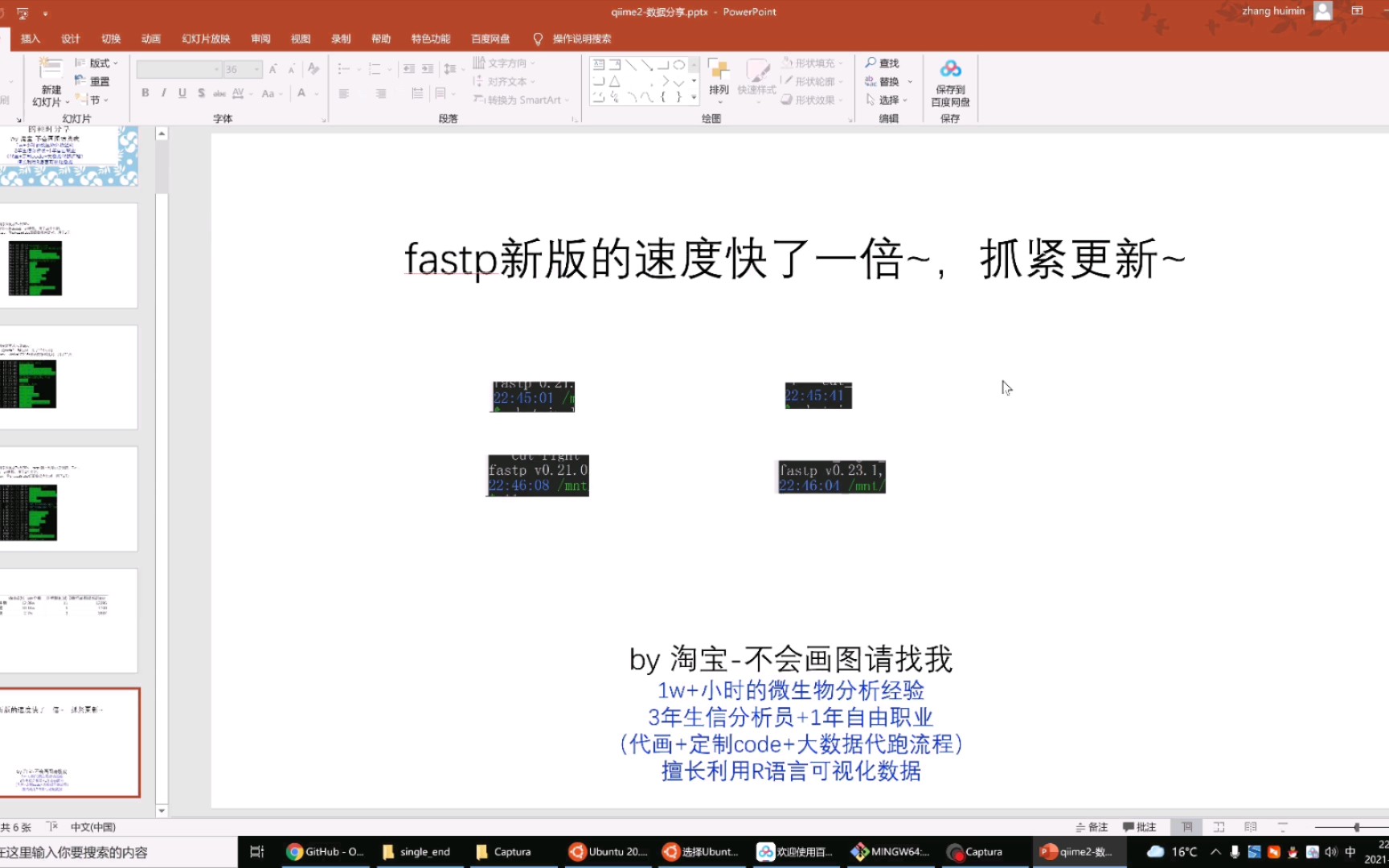The width and height of the screenshot is (1389, 868).
Task: Click the Find (查找) button
Action: click(883, 63)
